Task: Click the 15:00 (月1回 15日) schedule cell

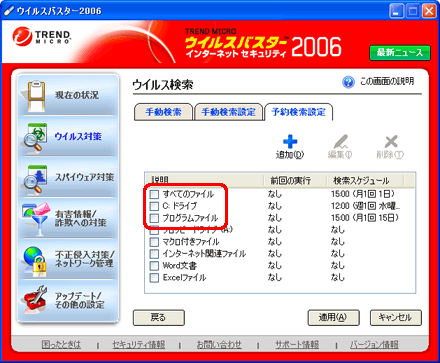Action: (x=365, y=218)
